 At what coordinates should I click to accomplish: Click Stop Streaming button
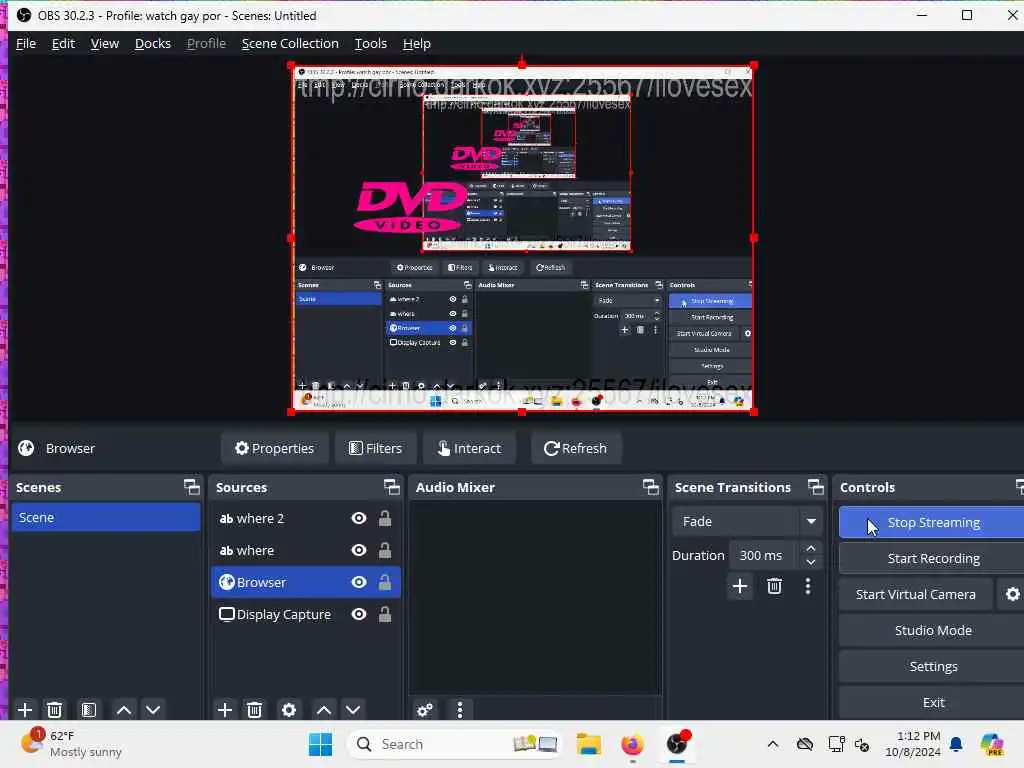click(x=932, y=522)
